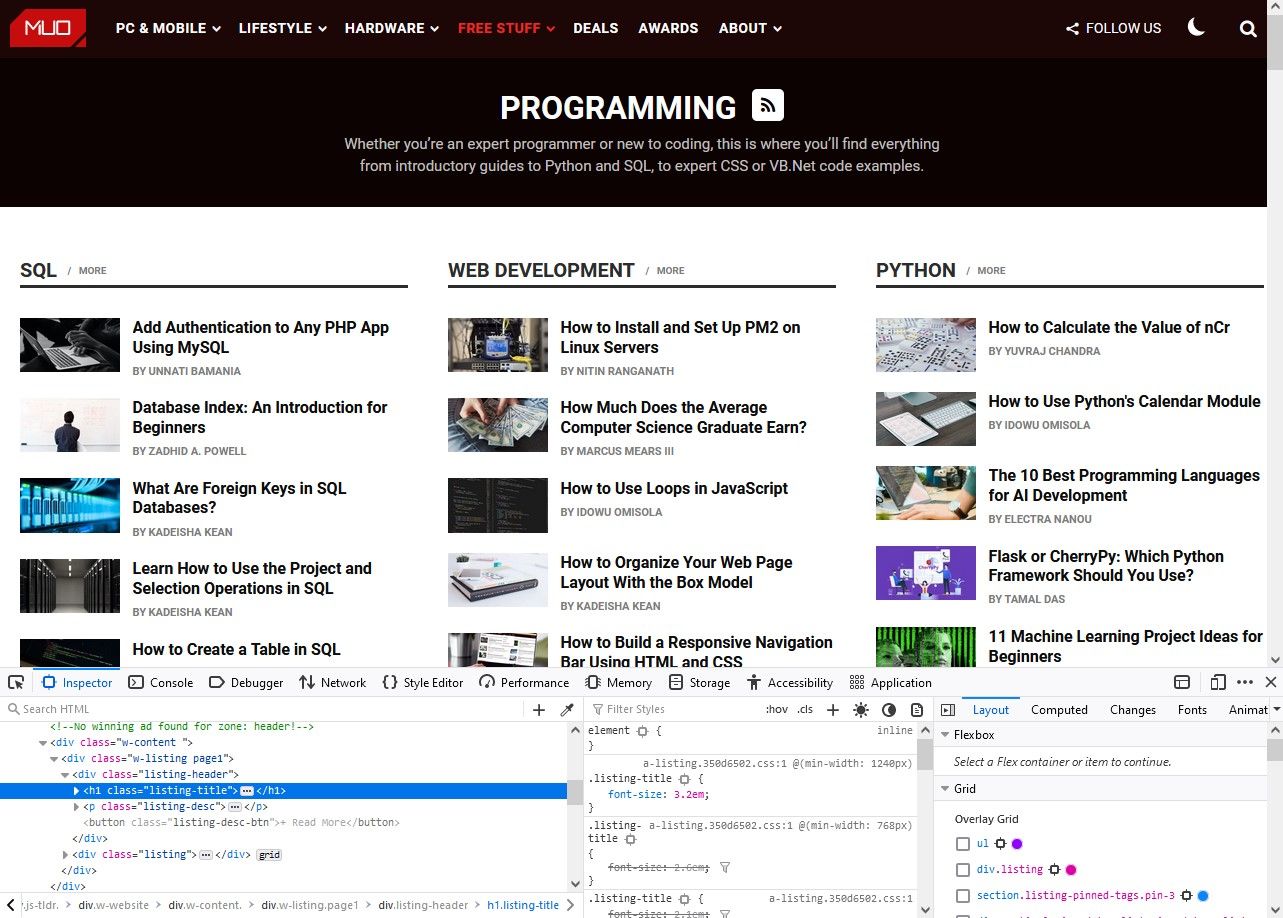Highlight selector for .listing-title 3.2em rule
The width and height of the screenshot is (1283, 918).
[684, 779]
